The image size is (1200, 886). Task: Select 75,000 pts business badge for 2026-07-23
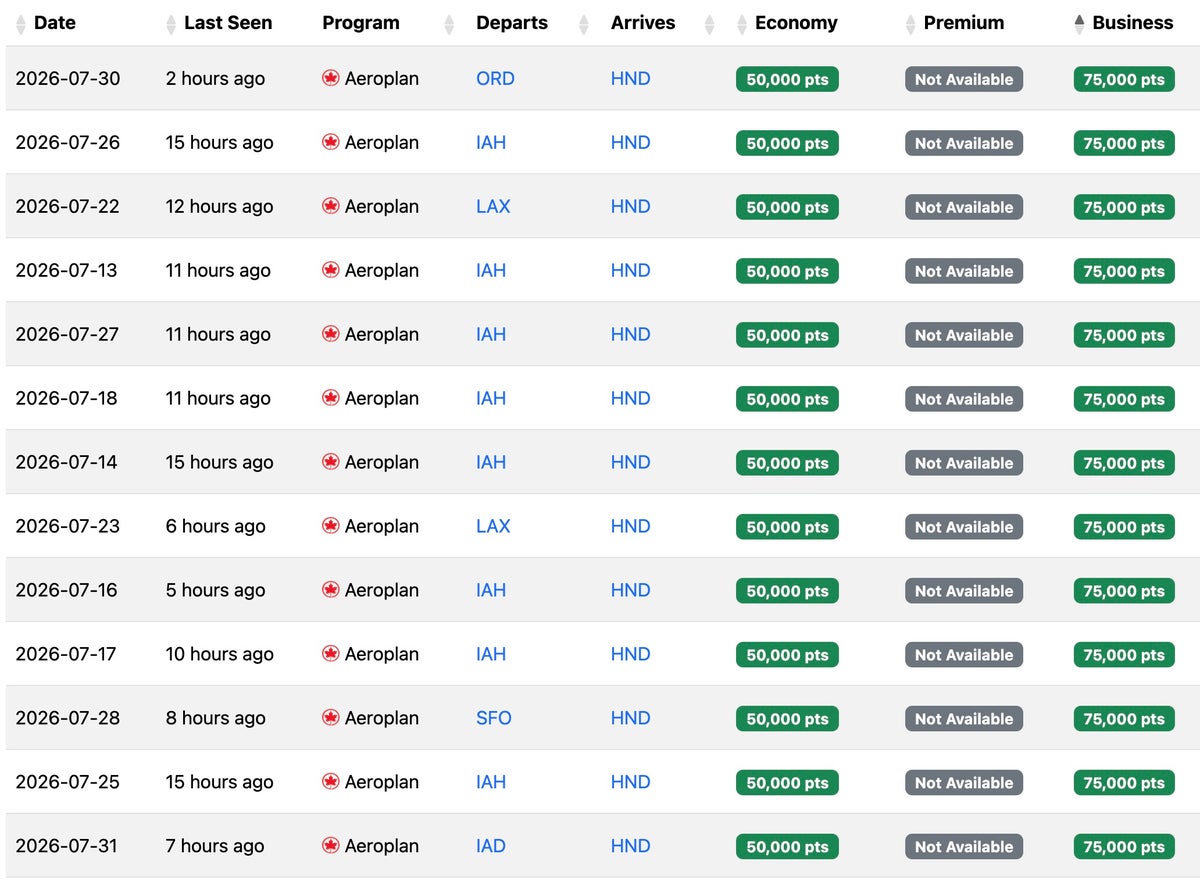(x=1124, y=527)
